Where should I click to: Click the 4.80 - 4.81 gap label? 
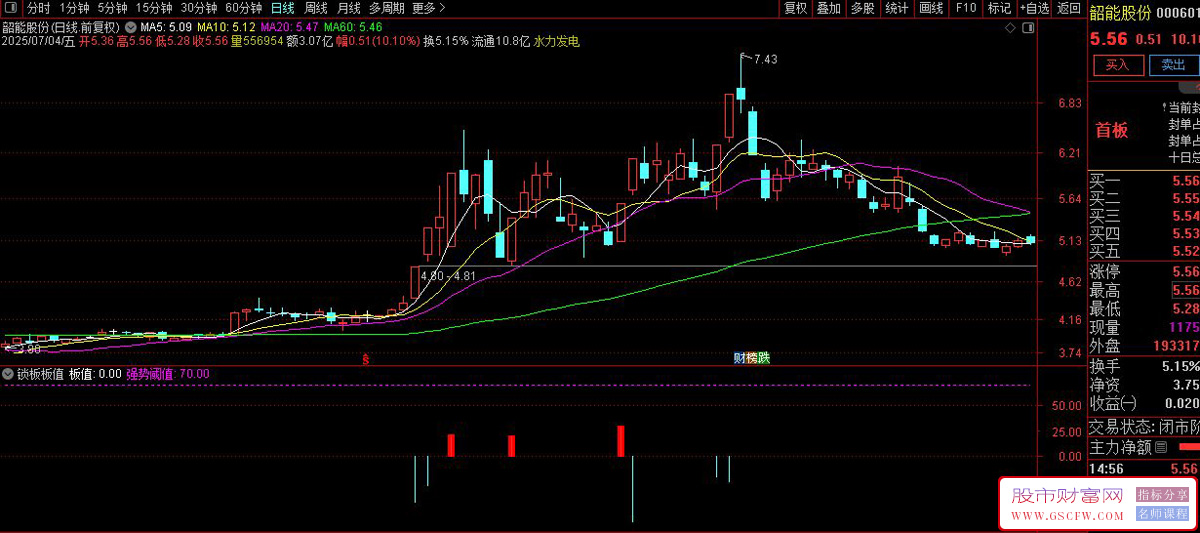point(448,275)
